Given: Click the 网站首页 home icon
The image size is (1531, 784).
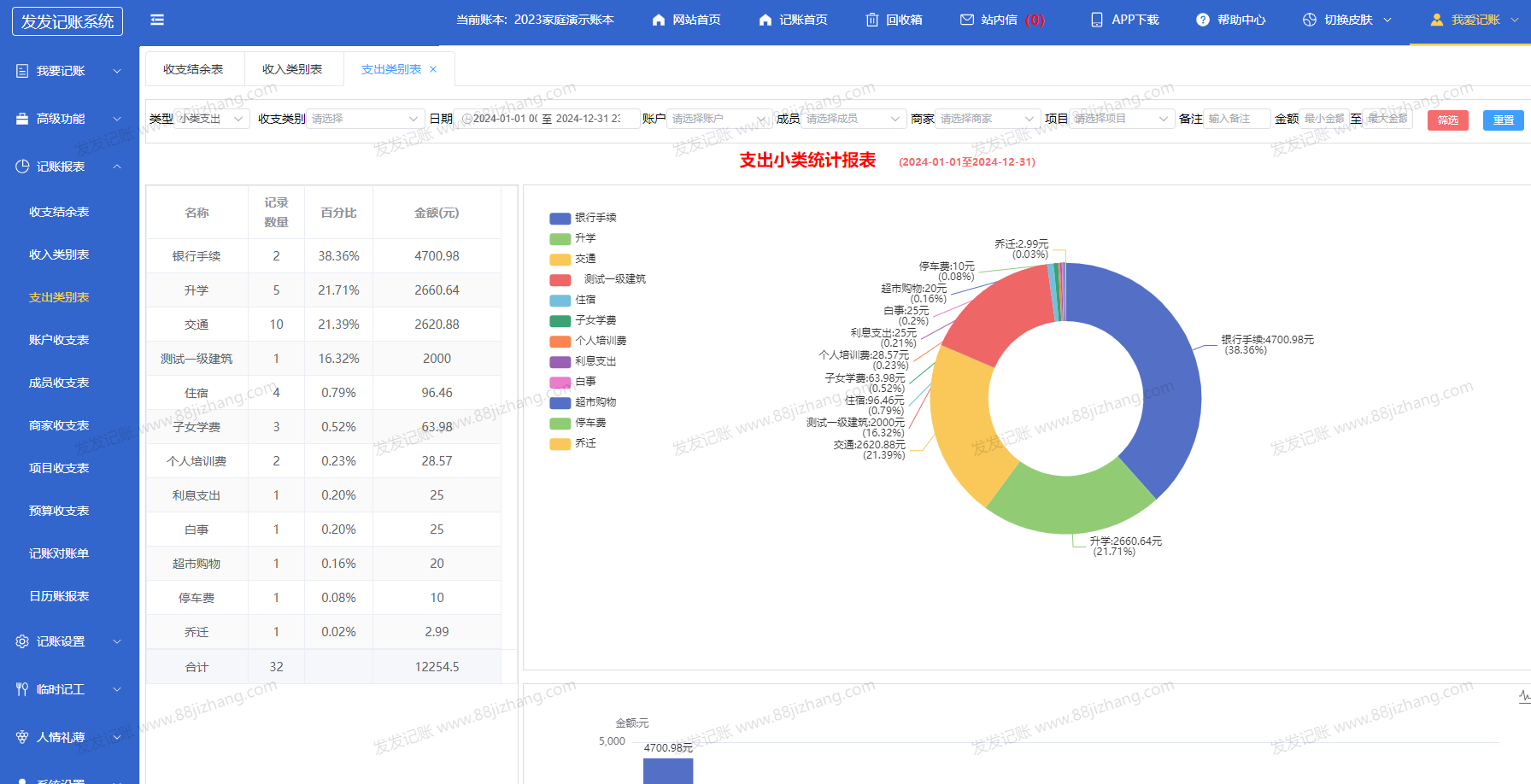Looking at the screenshot, I should 658,20.
